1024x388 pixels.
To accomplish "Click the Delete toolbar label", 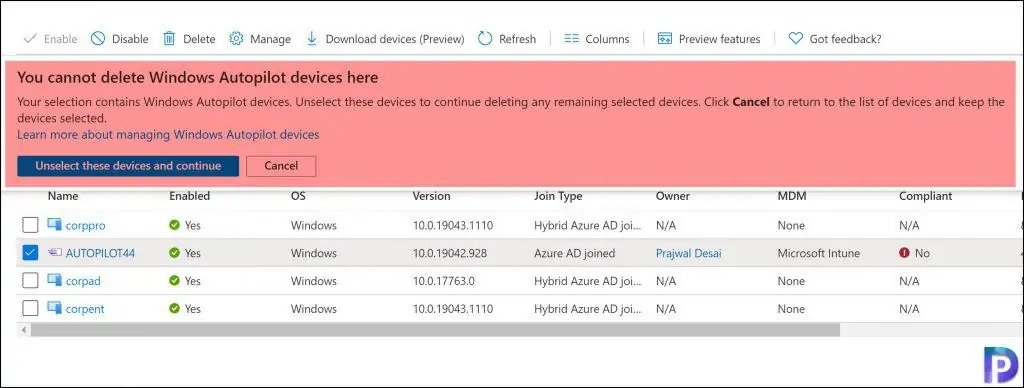I will click(x=199, y=39).
